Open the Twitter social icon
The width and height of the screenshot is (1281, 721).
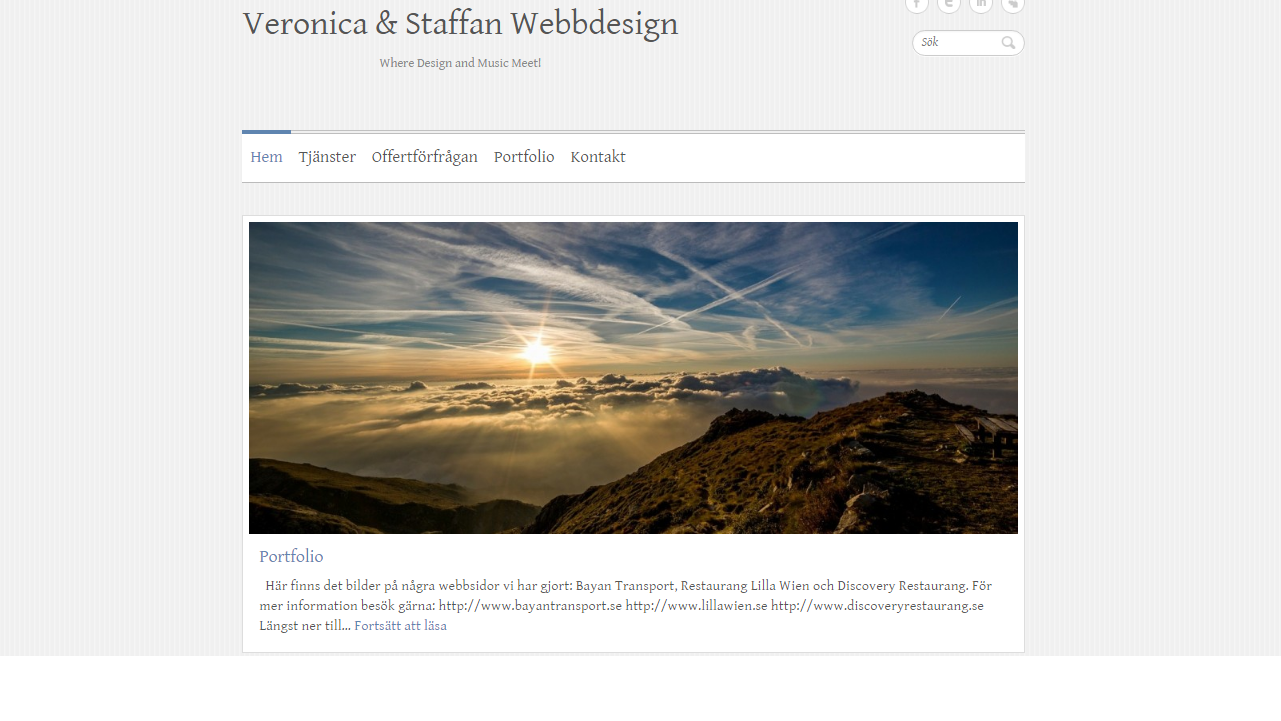click(x=949, y=5)
